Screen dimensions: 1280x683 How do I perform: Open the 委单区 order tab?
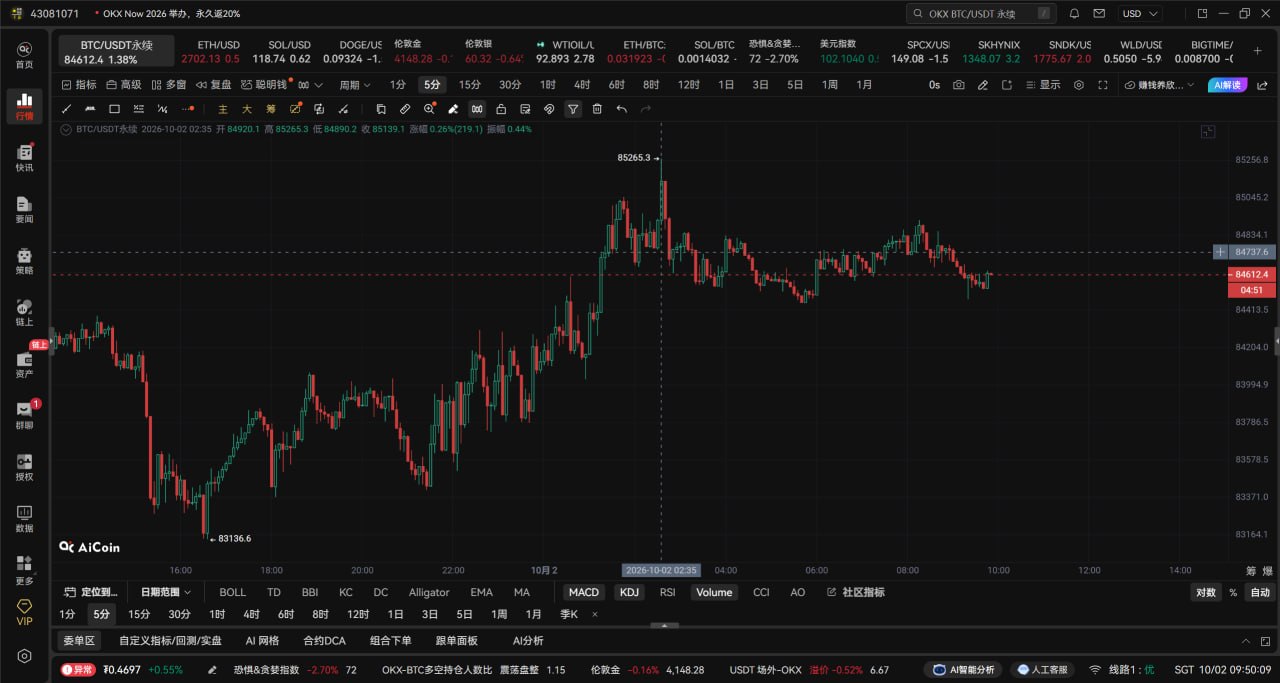point(78,641)
